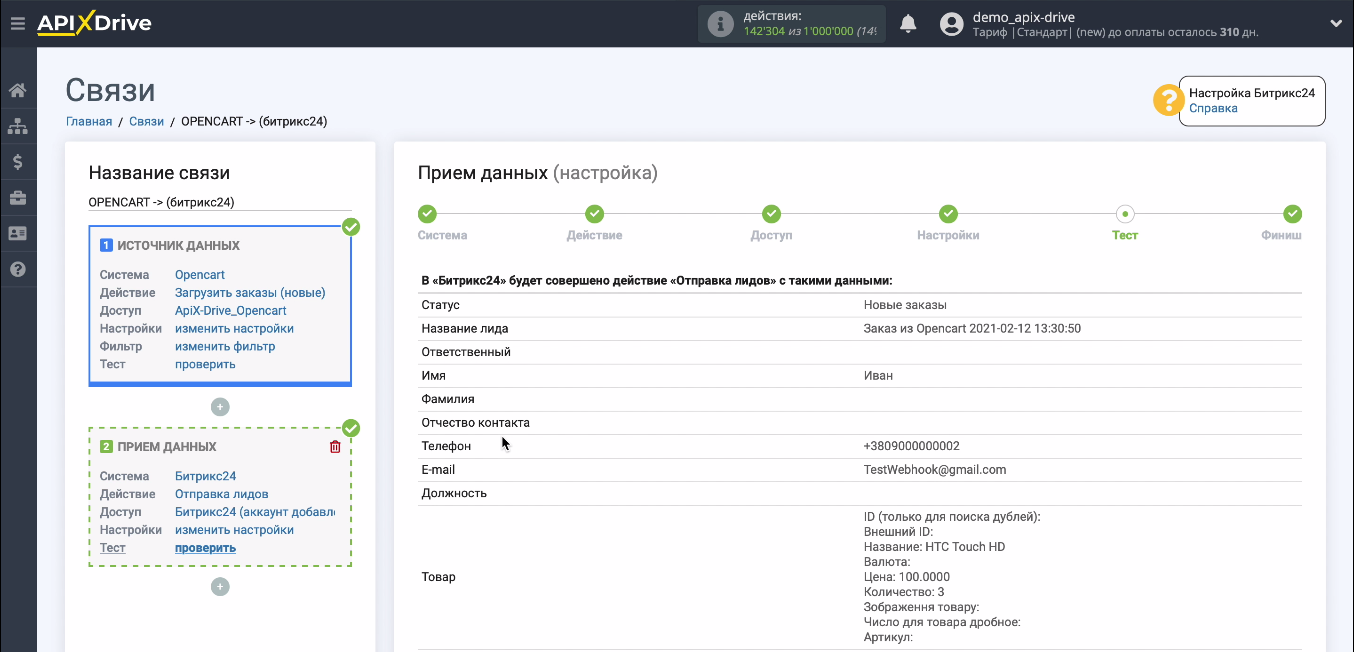Open the Отправка лидов action link
The height and width of the screenshot is (652, 1354).
pos(221,494)
